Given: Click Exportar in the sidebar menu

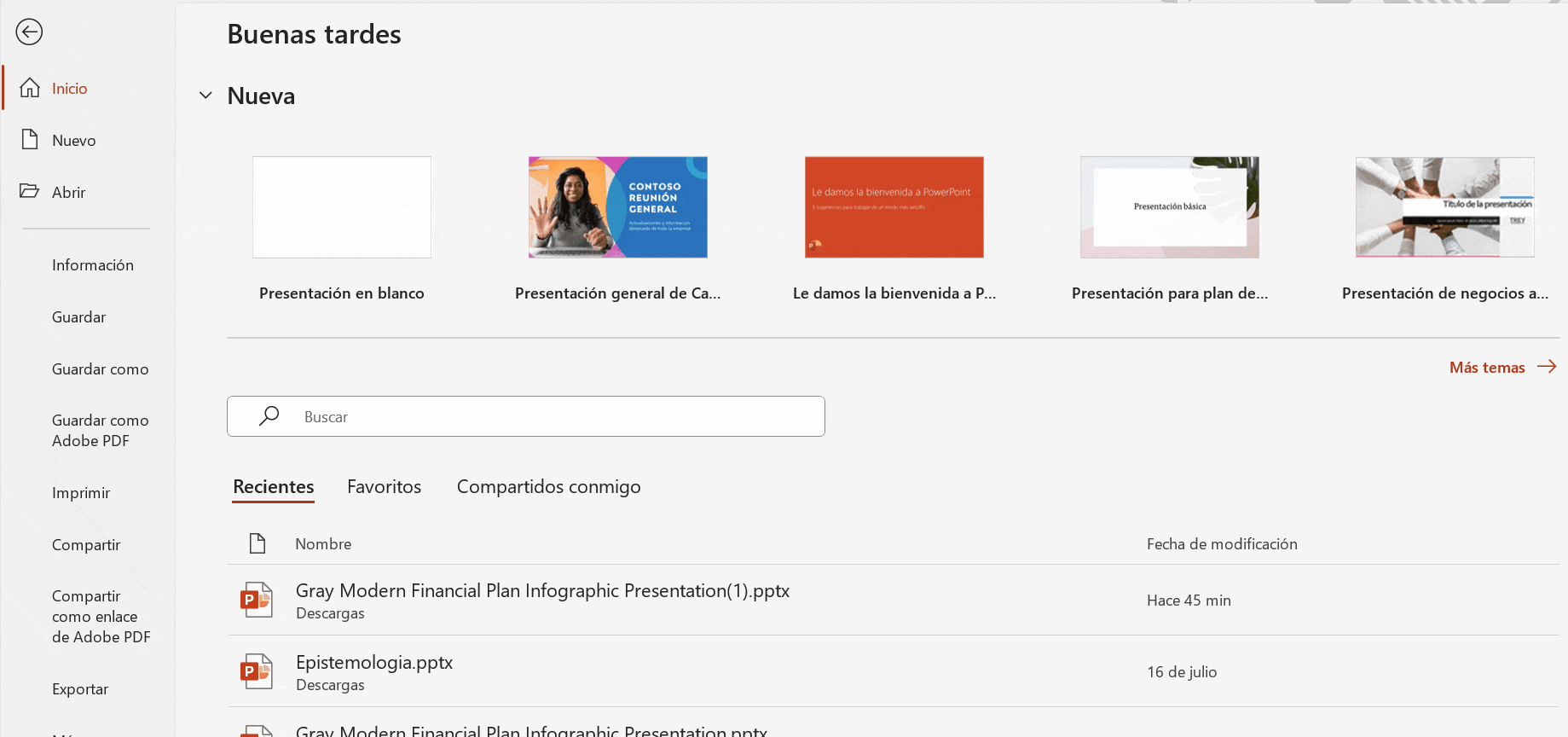Looking at the screenshot, I should click(x=80, y=688).
